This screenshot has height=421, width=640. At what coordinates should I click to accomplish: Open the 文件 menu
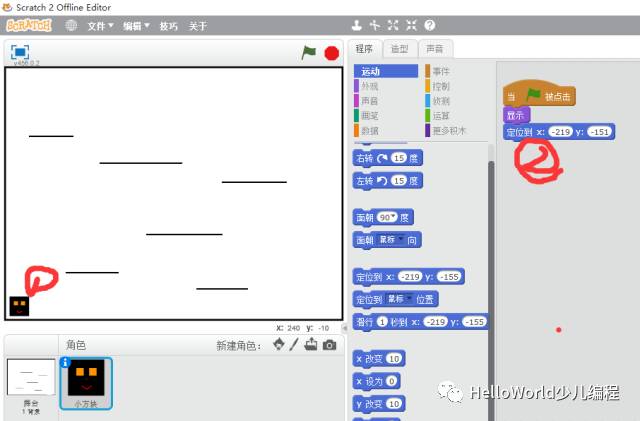100,26
